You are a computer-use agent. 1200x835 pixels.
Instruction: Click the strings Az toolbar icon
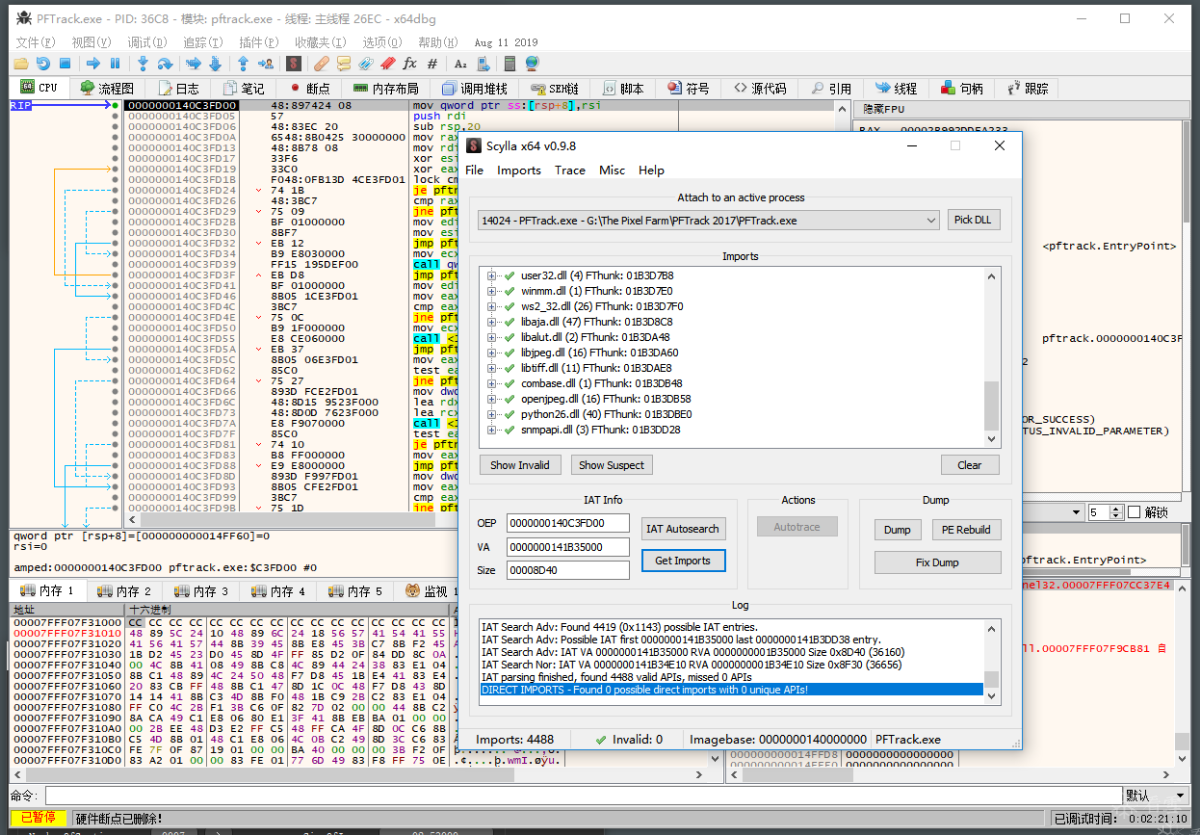click(x=460, y=63)
